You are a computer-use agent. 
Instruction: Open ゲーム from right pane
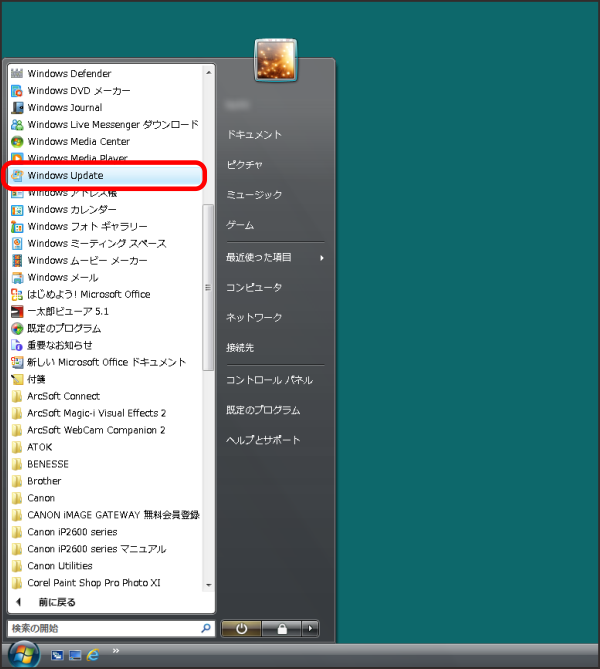[x=240, y=225]
